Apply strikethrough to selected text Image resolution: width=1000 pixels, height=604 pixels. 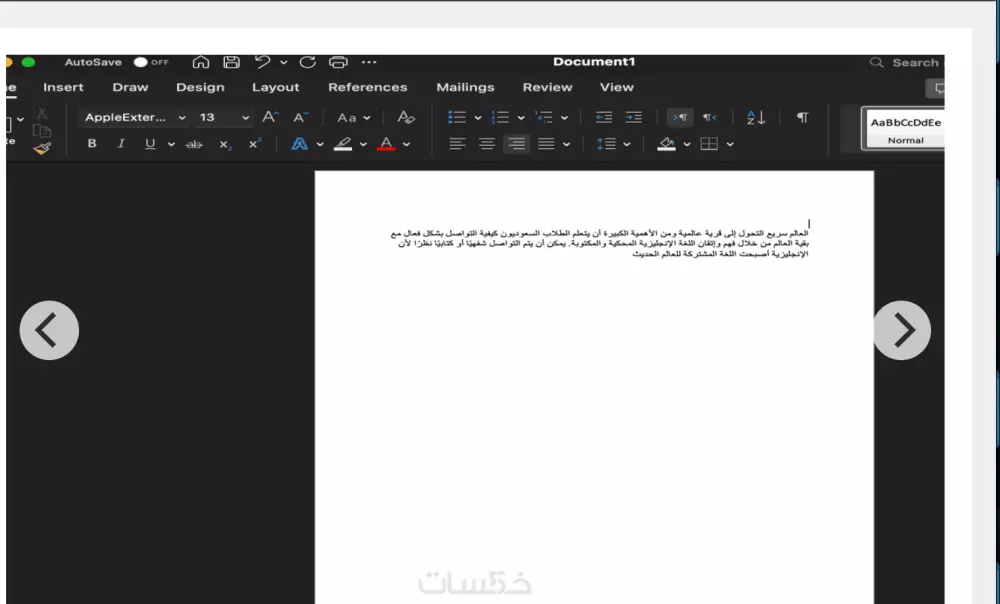(x=194, y=143)
